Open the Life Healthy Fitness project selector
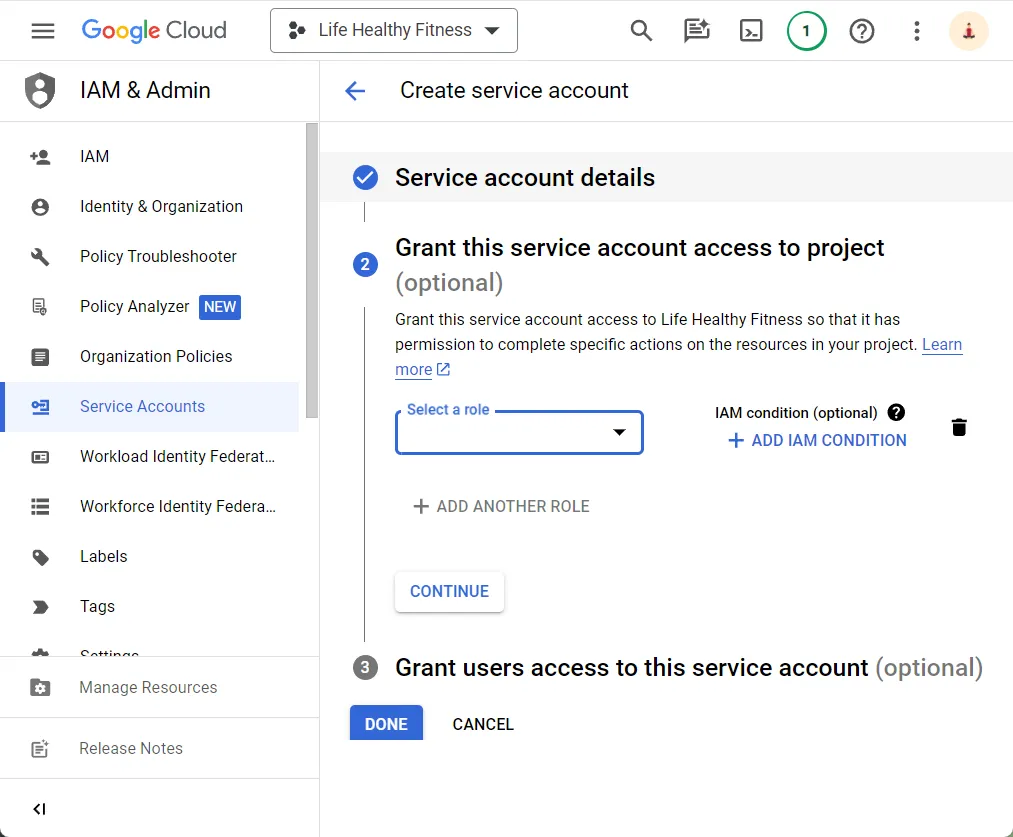This screenshot has height=837, width=1013. click(394, 31)
